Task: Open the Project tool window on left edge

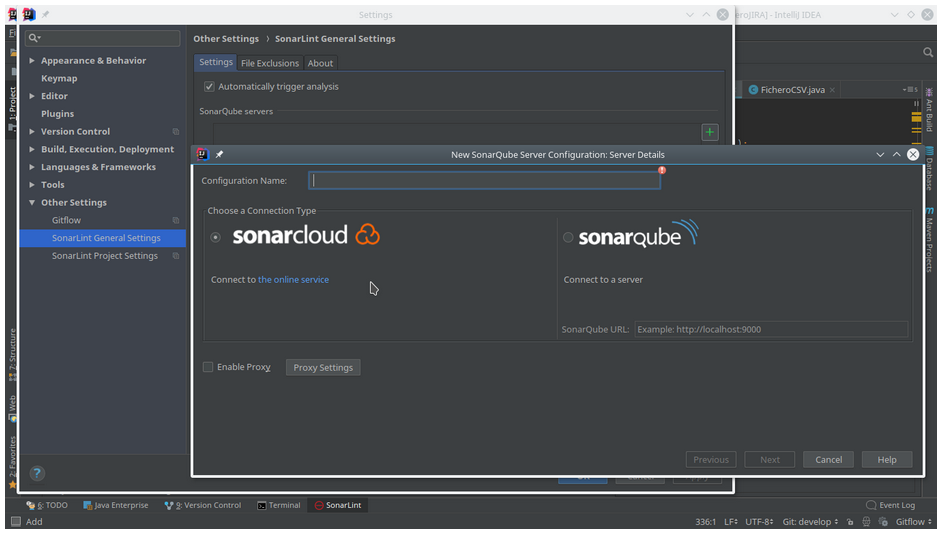Action: [x=12, y=108]
